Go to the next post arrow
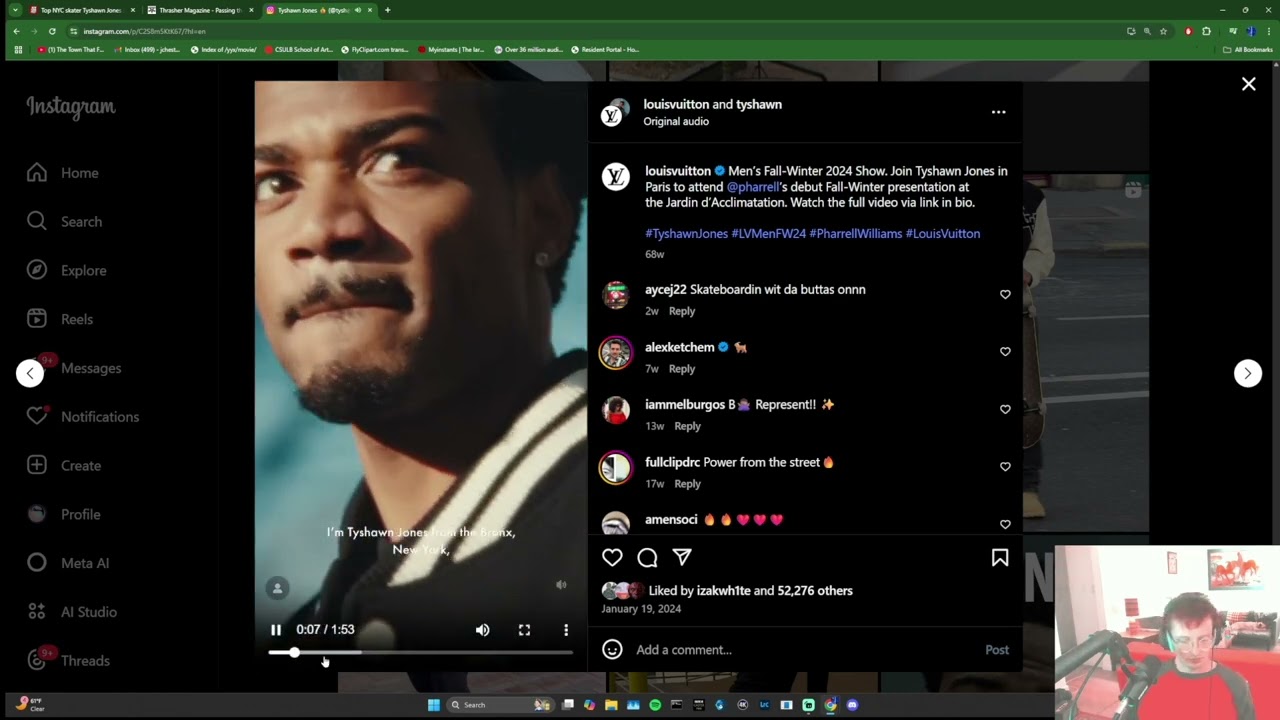The width and height of the screenshot is (1280, 720). [x=1247, y=373]
